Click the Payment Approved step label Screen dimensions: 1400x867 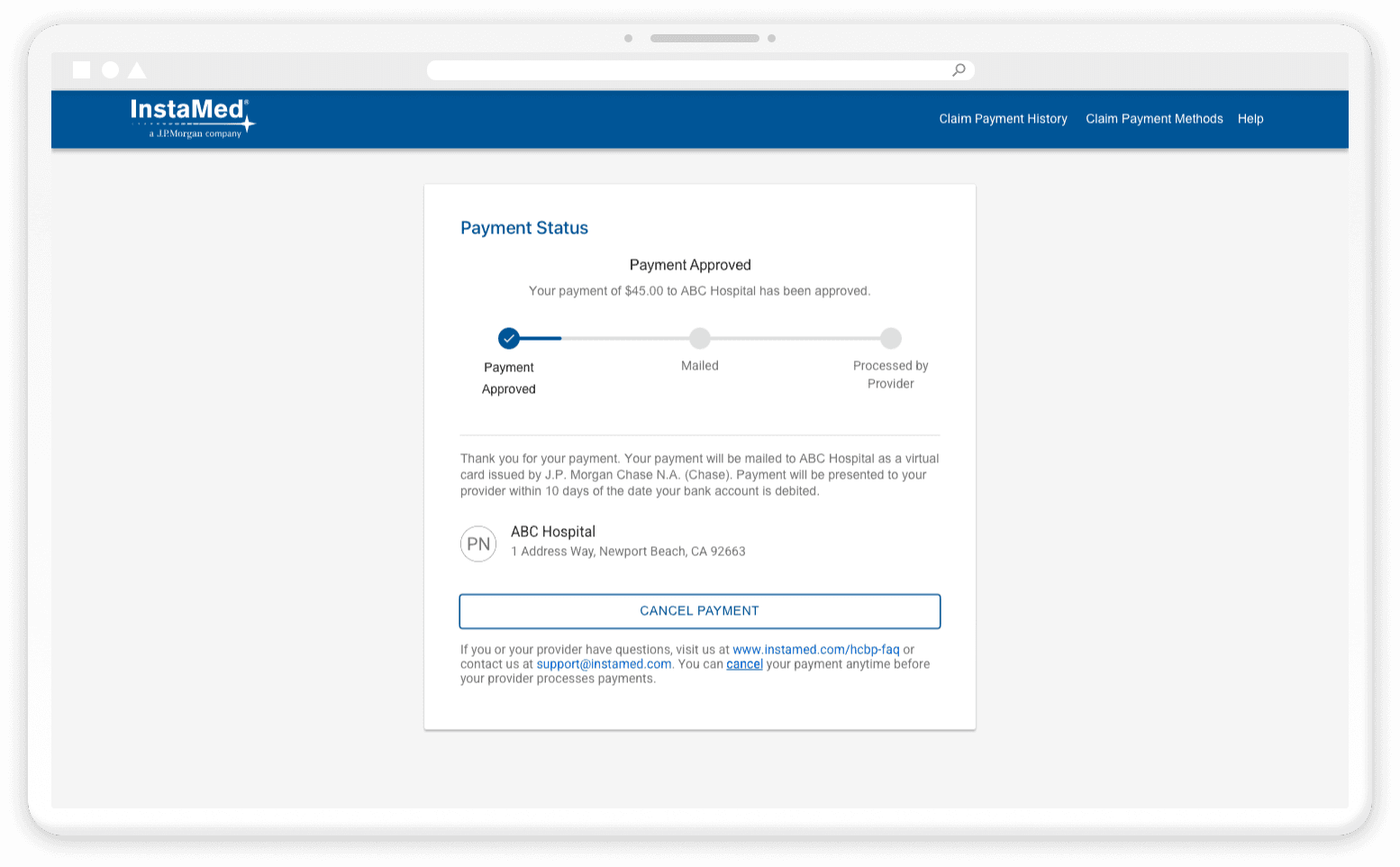509,379
